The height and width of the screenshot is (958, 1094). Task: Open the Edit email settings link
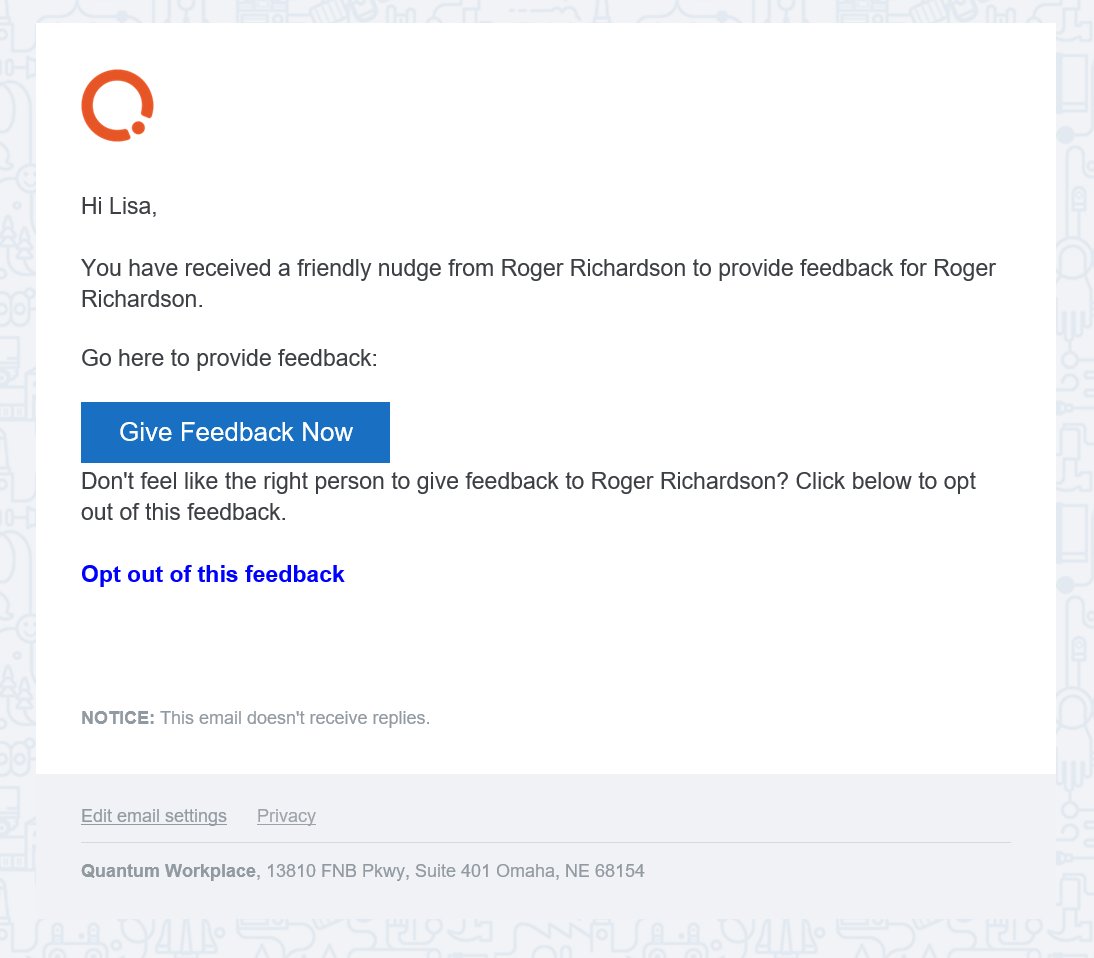153,816
